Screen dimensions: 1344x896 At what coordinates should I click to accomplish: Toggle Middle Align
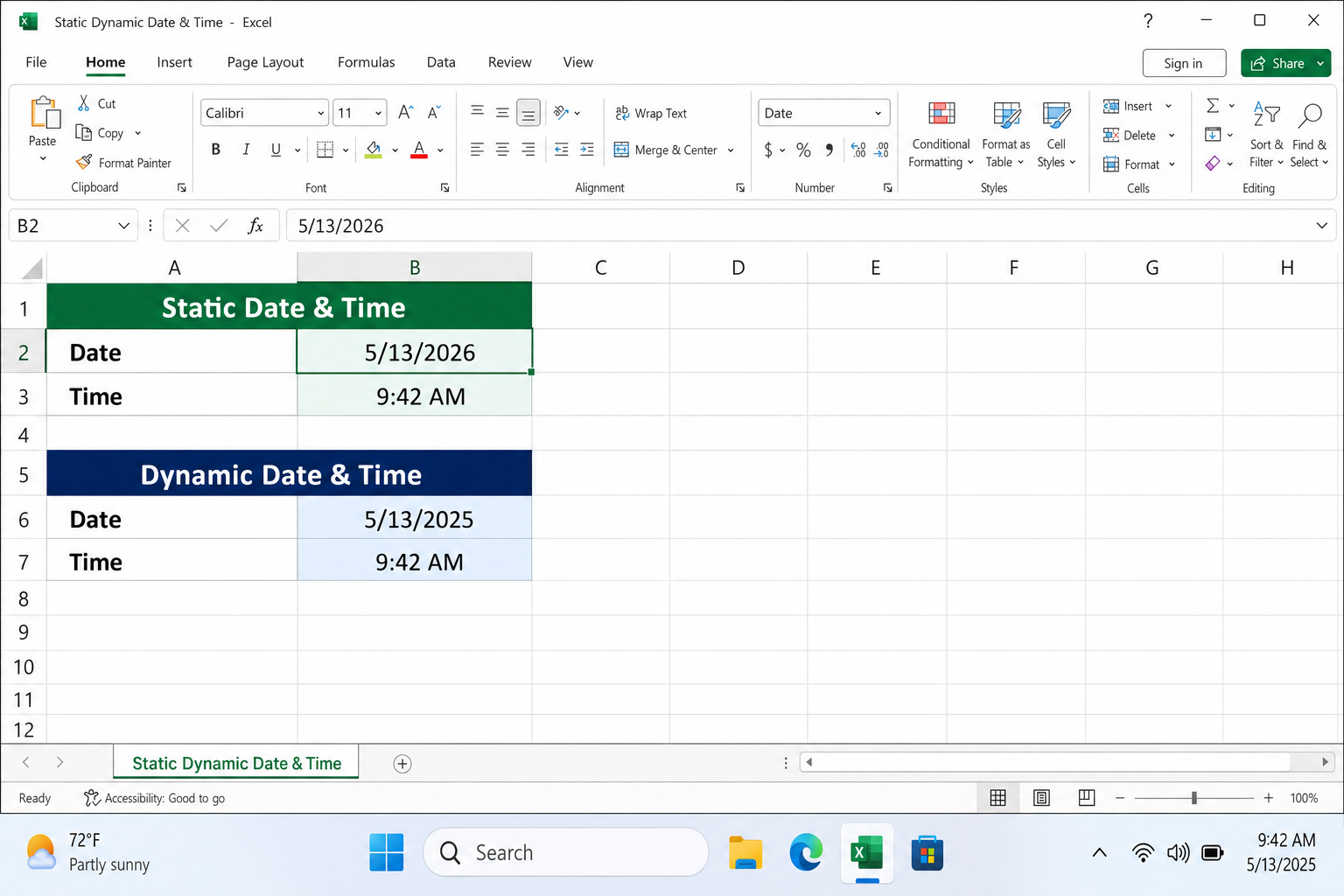tap(502, 112)
